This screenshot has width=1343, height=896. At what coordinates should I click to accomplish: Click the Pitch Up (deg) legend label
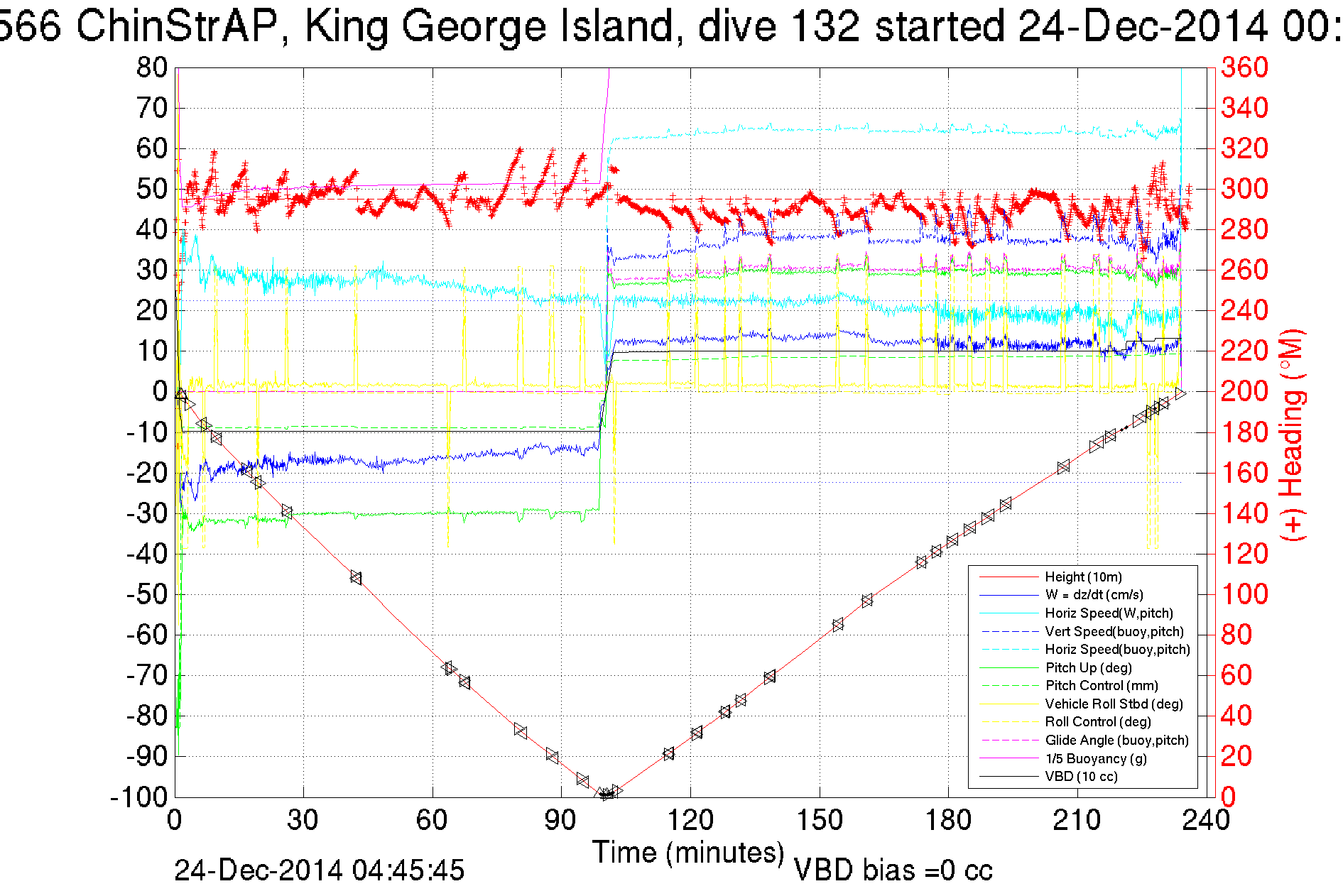(1088, 667)
